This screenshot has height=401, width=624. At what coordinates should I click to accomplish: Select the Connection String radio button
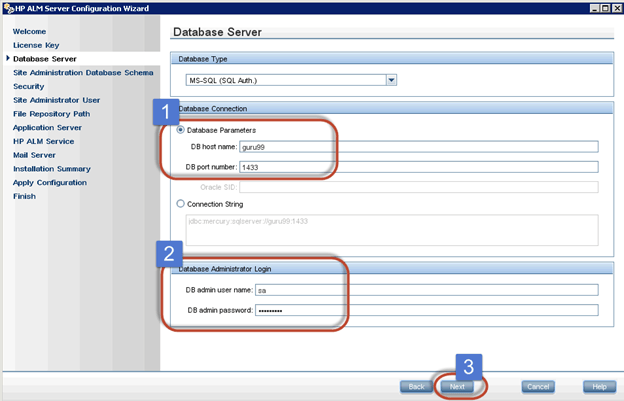181,203
